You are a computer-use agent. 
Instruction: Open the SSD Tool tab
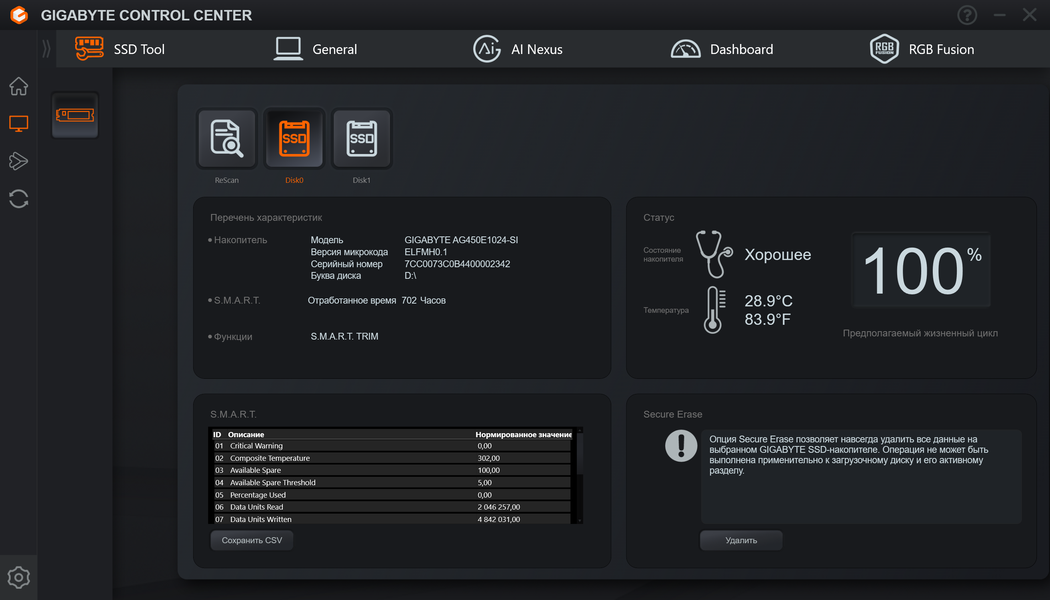(x=121, y=49)
